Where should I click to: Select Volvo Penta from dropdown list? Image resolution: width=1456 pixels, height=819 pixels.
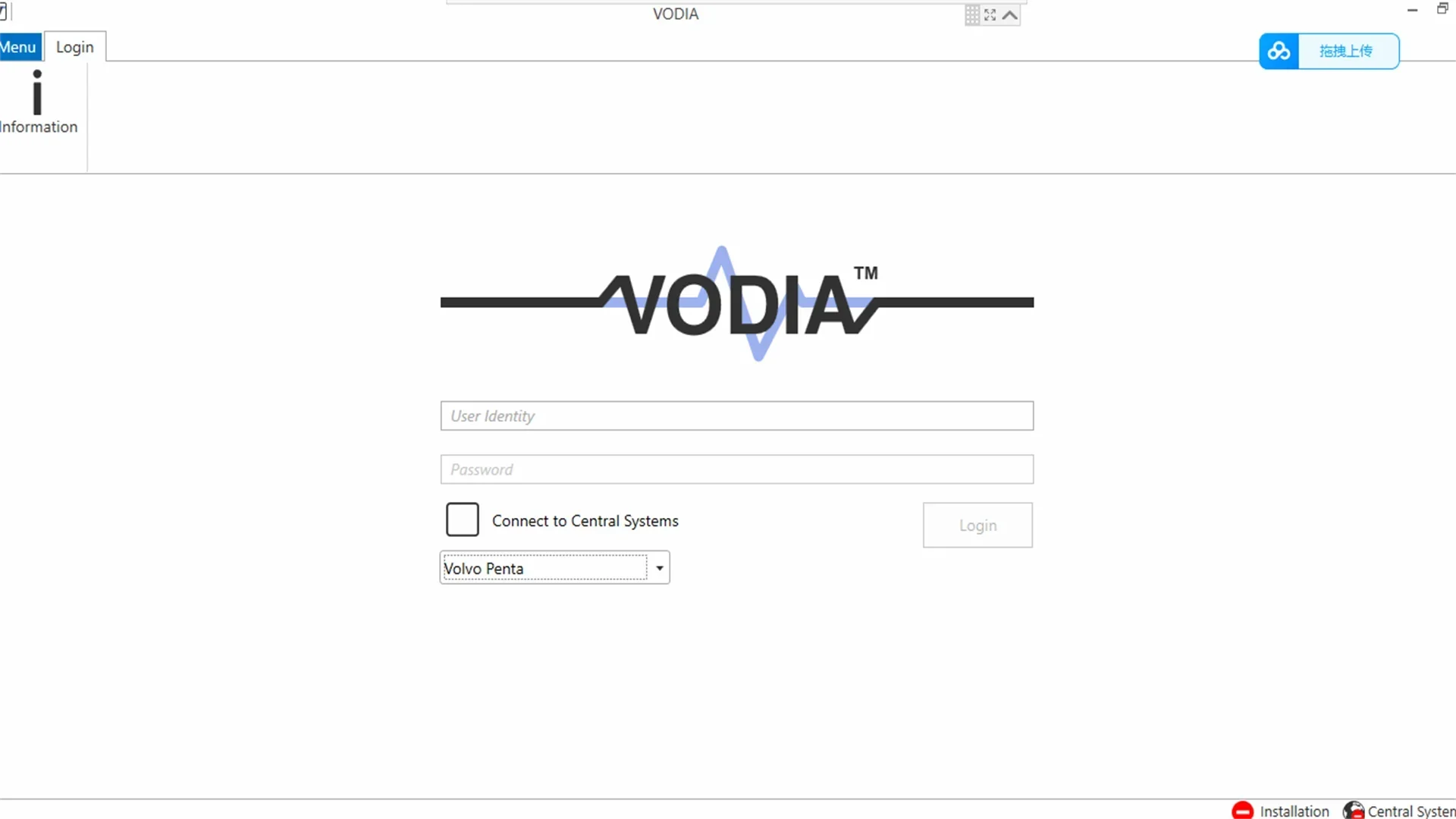coord(554,568)
